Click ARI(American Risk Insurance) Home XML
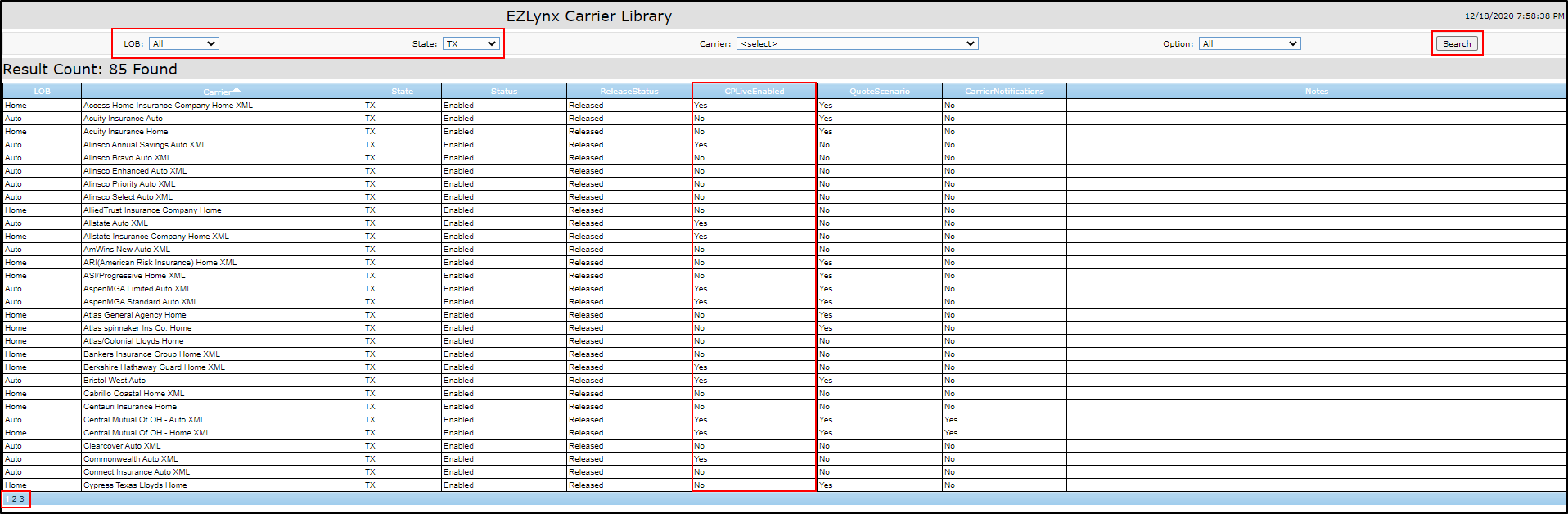1568x514 pixels. pos(160,263)
